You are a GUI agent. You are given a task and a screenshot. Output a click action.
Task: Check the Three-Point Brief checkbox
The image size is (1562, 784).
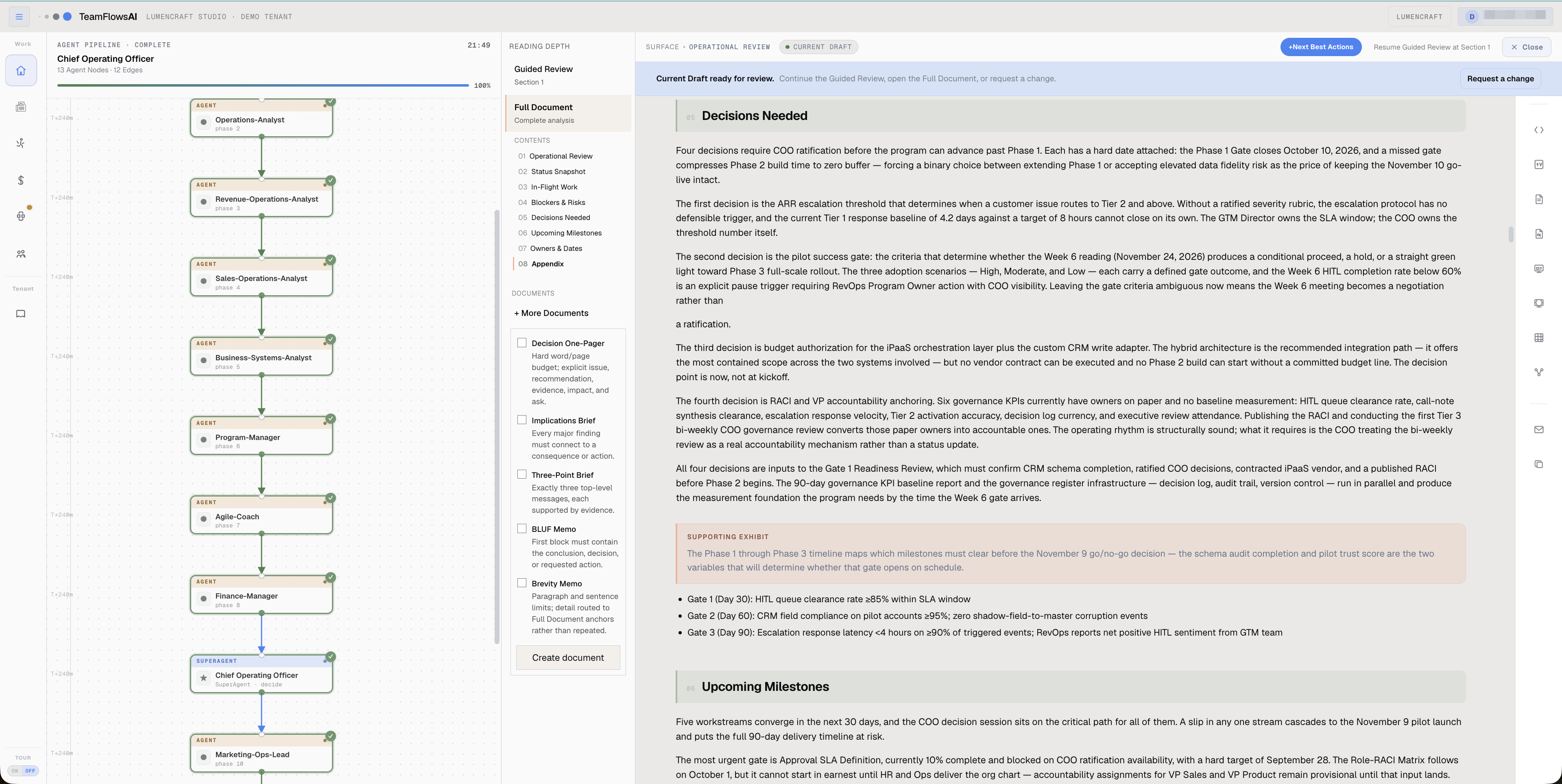tap(521, 474)
